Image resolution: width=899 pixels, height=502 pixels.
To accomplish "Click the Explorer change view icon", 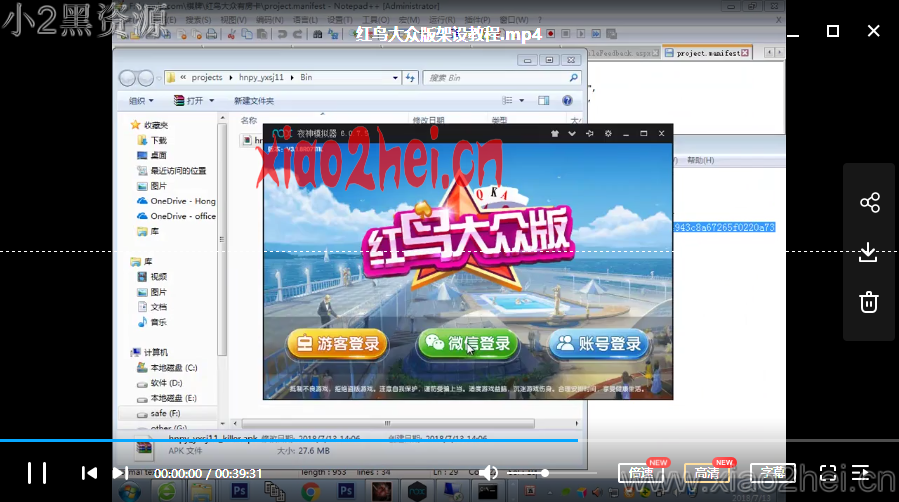I will coord(507,101).
